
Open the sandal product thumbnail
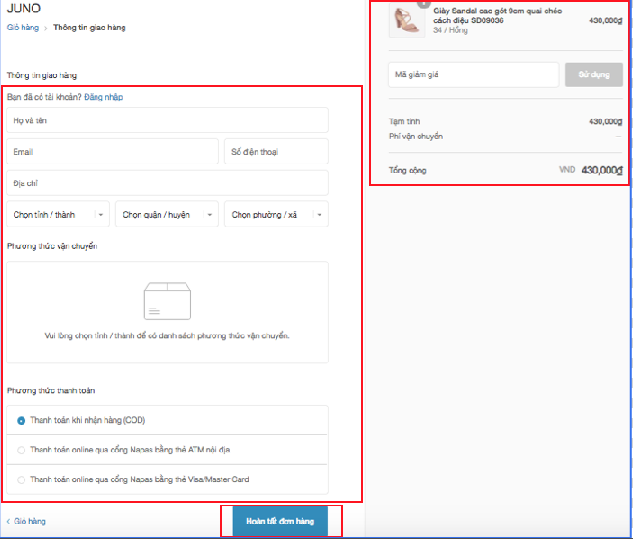[407, 20]
